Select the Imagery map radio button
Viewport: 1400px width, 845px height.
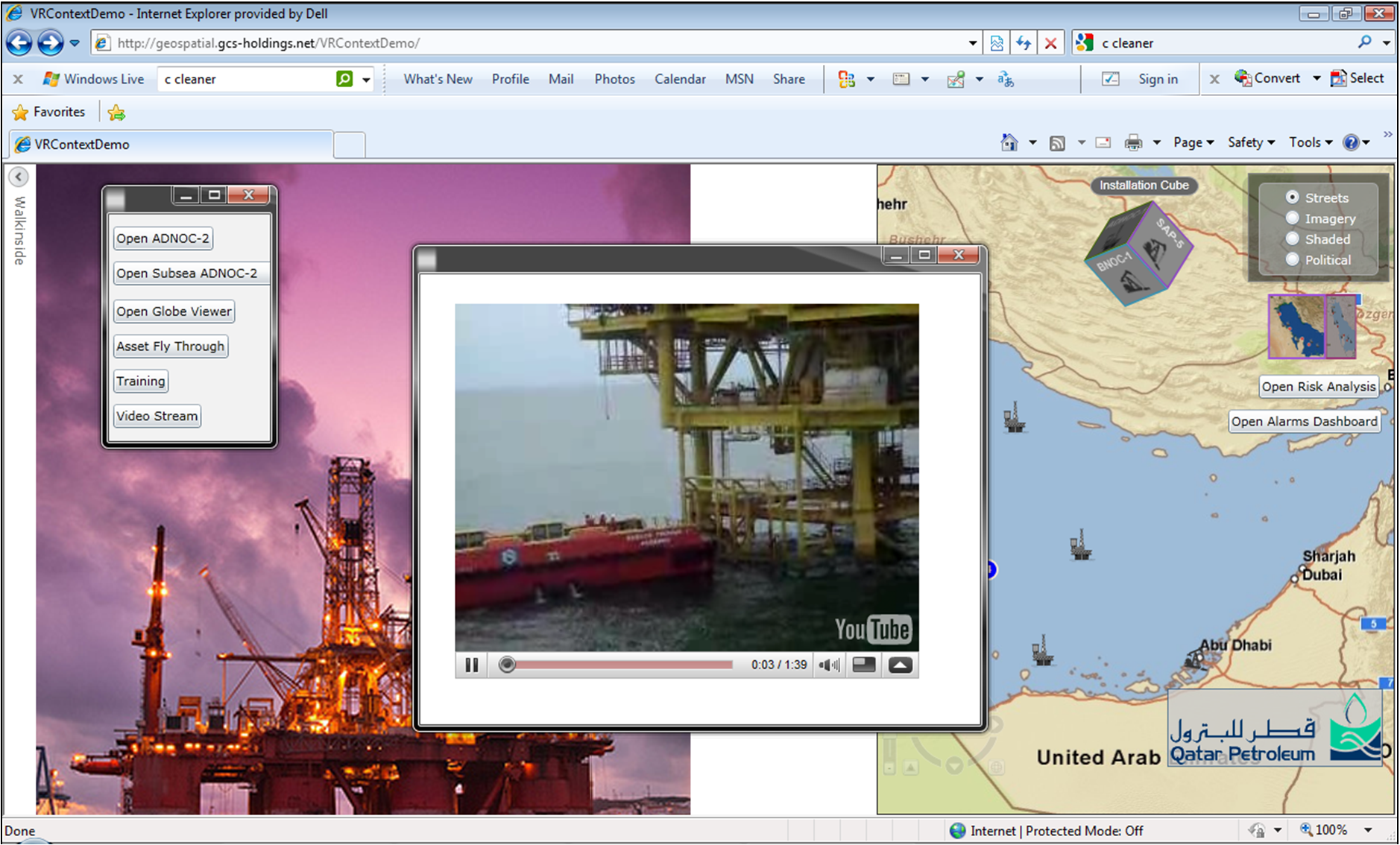point(1293,218)
